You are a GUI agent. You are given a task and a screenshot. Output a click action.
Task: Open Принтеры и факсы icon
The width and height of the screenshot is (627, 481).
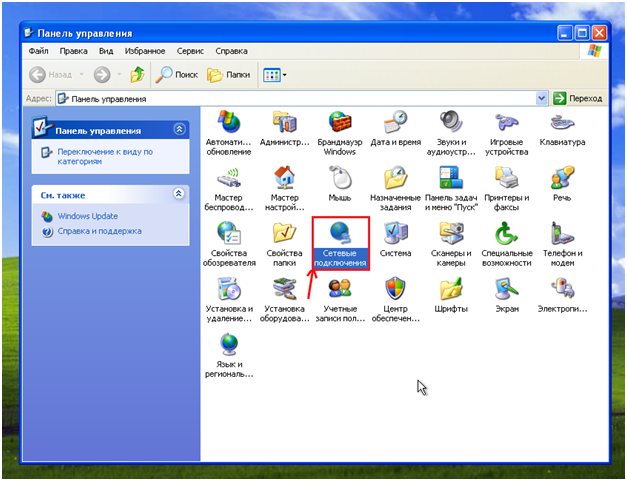coord(507,189)
